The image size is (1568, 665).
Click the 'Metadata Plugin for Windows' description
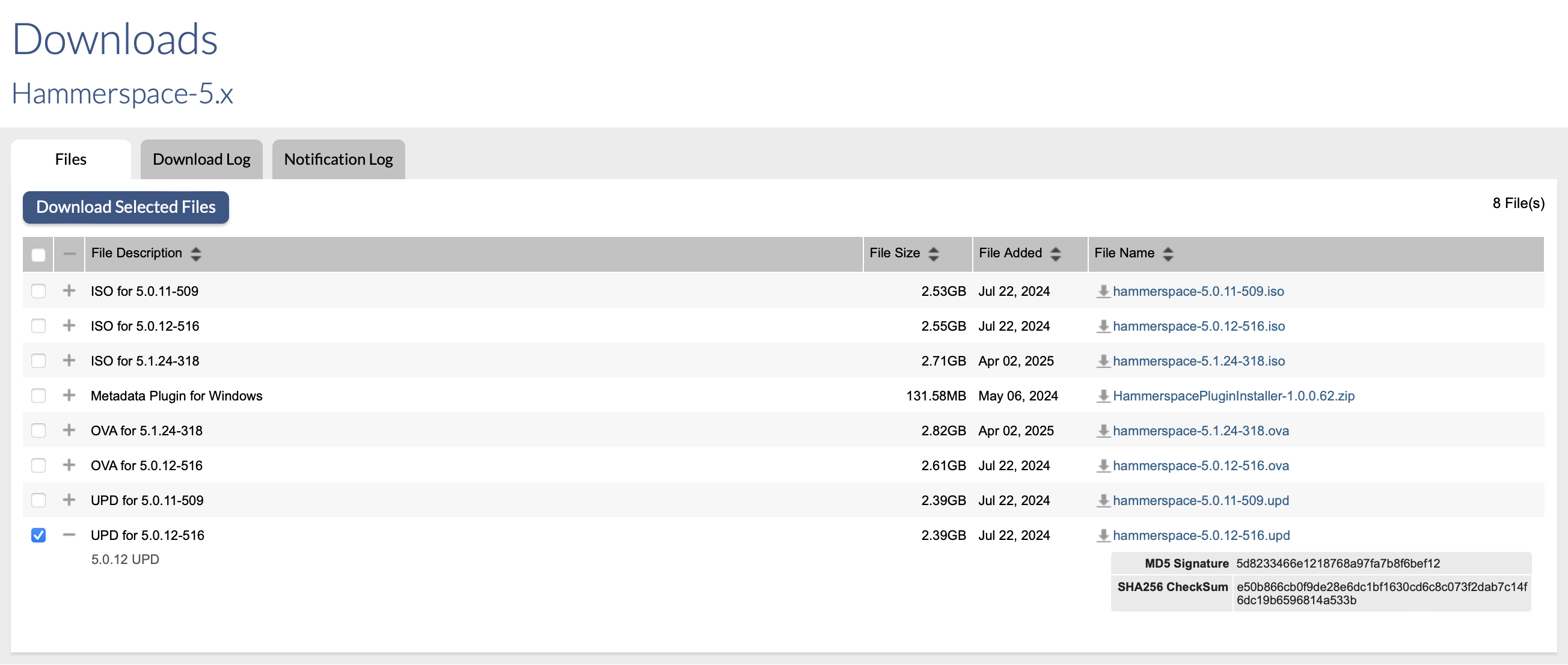pos(177,396)
